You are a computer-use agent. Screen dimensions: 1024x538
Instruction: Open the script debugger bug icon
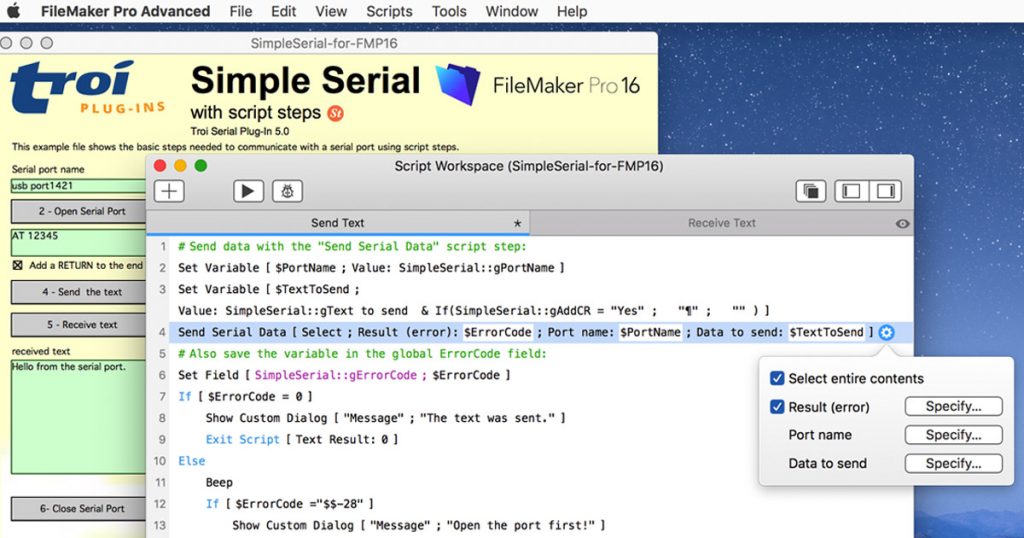point(287,191)
